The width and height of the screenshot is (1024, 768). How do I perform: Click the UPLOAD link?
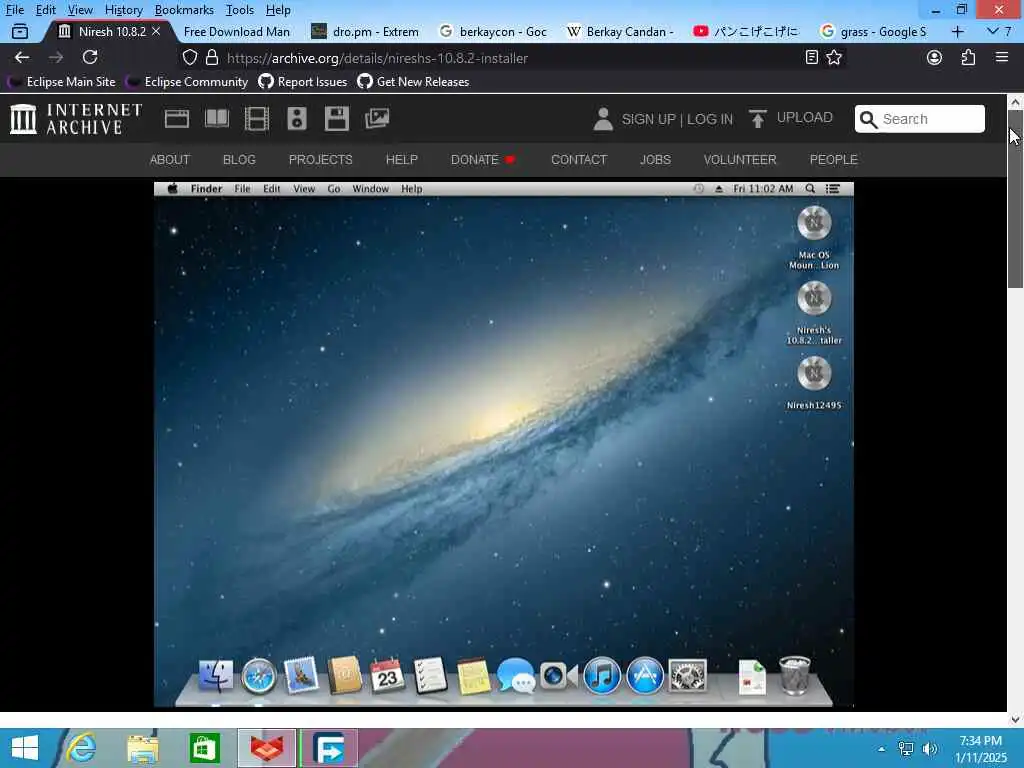(x=805, y=118)
